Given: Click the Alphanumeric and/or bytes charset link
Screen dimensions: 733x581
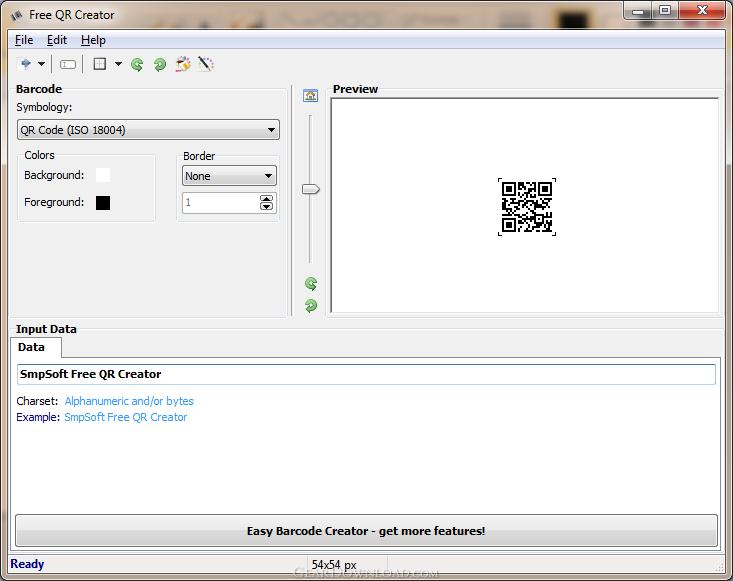Looking at the screenshot, I should pyautogui.click(x=129, y=401).
